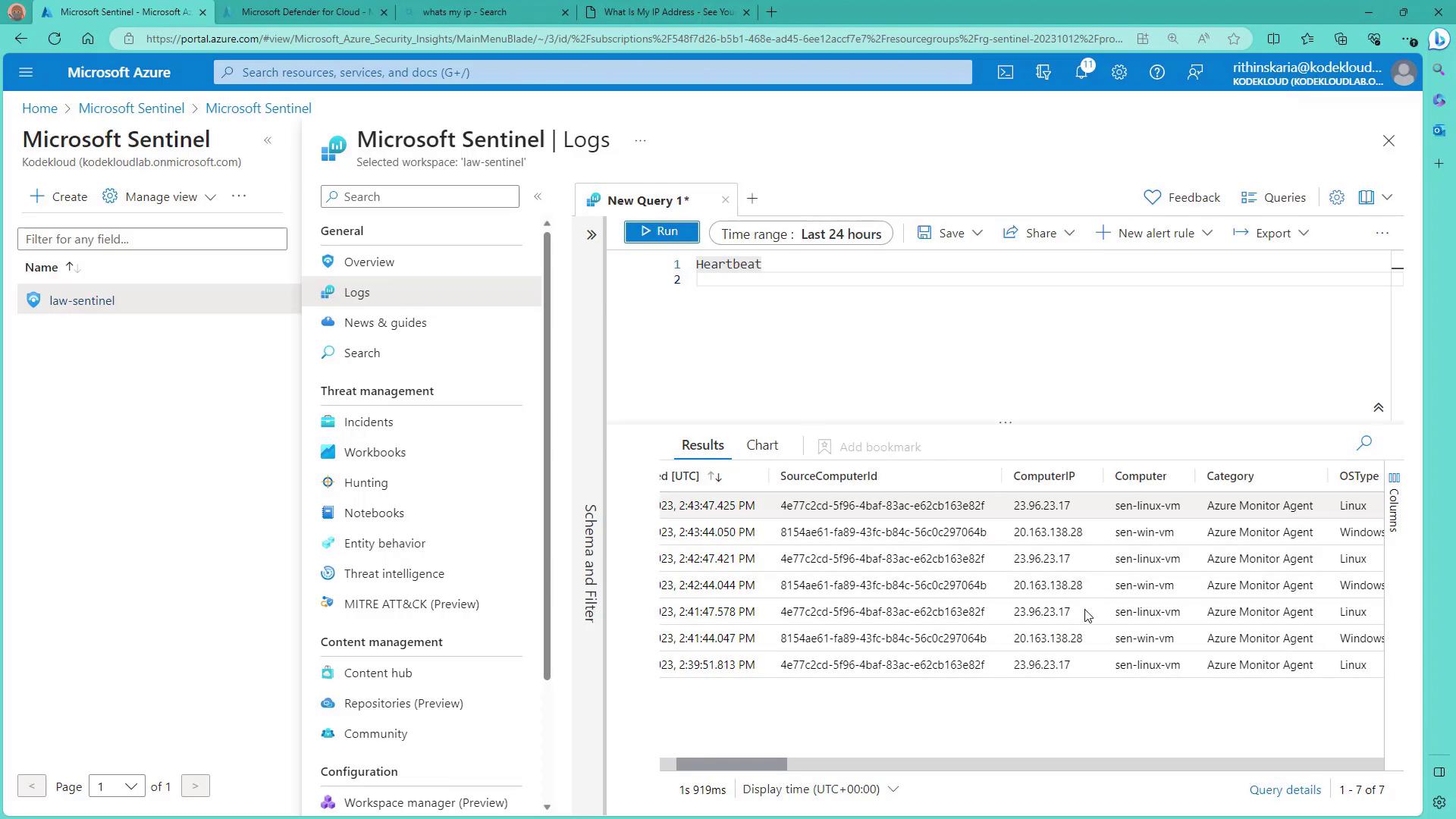Open the Time range selector
This screenshot has height=819, width=1456.
coord(801,234)
